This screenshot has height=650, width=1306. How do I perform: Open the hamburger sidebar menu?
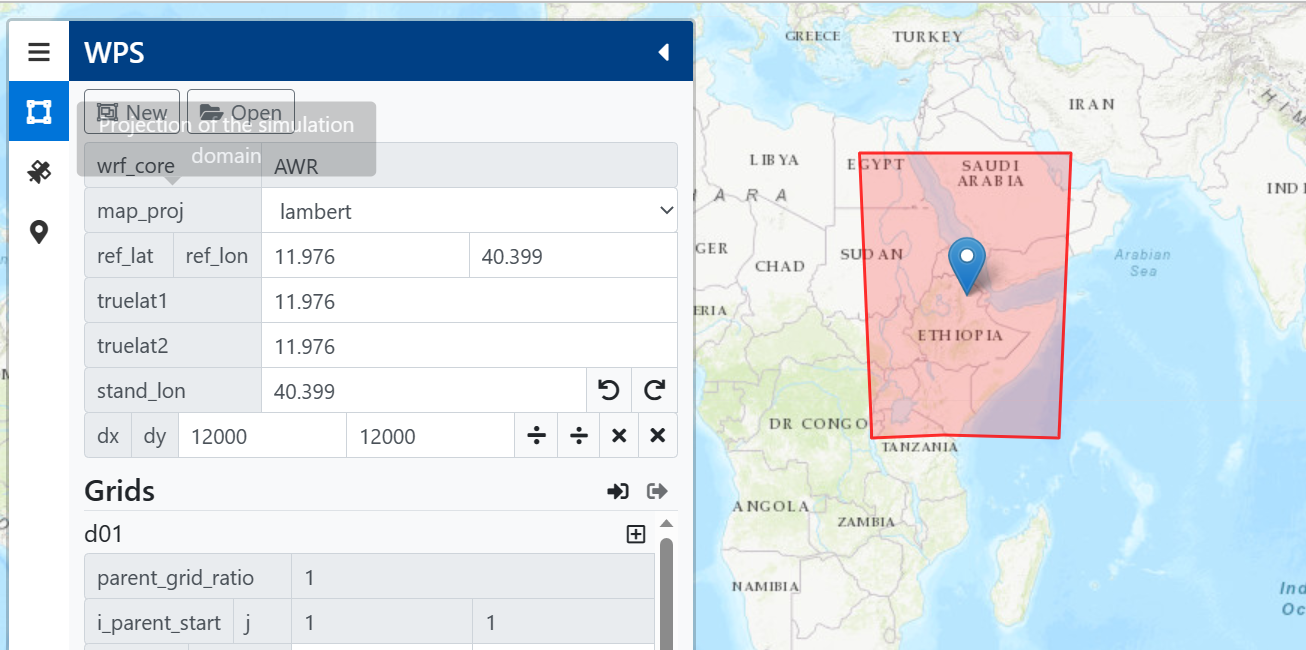[x=39, y=52]
